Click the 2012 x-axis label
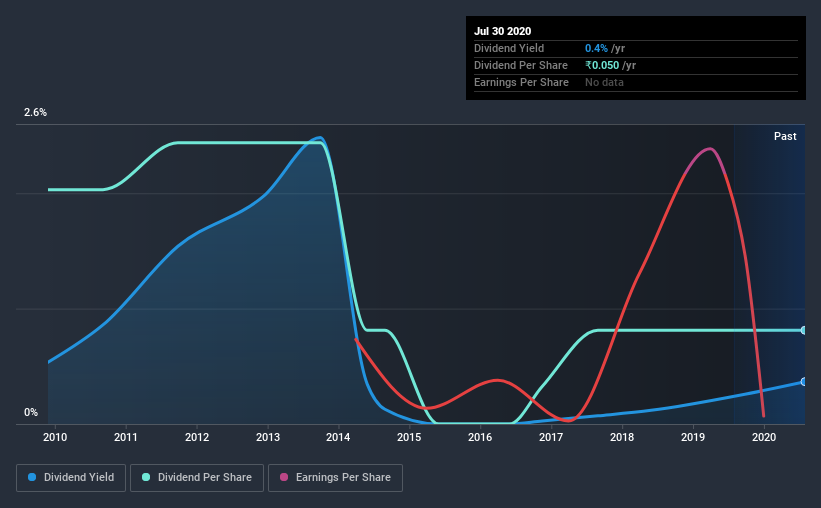 pyautogui.click(x=197, y=437)
